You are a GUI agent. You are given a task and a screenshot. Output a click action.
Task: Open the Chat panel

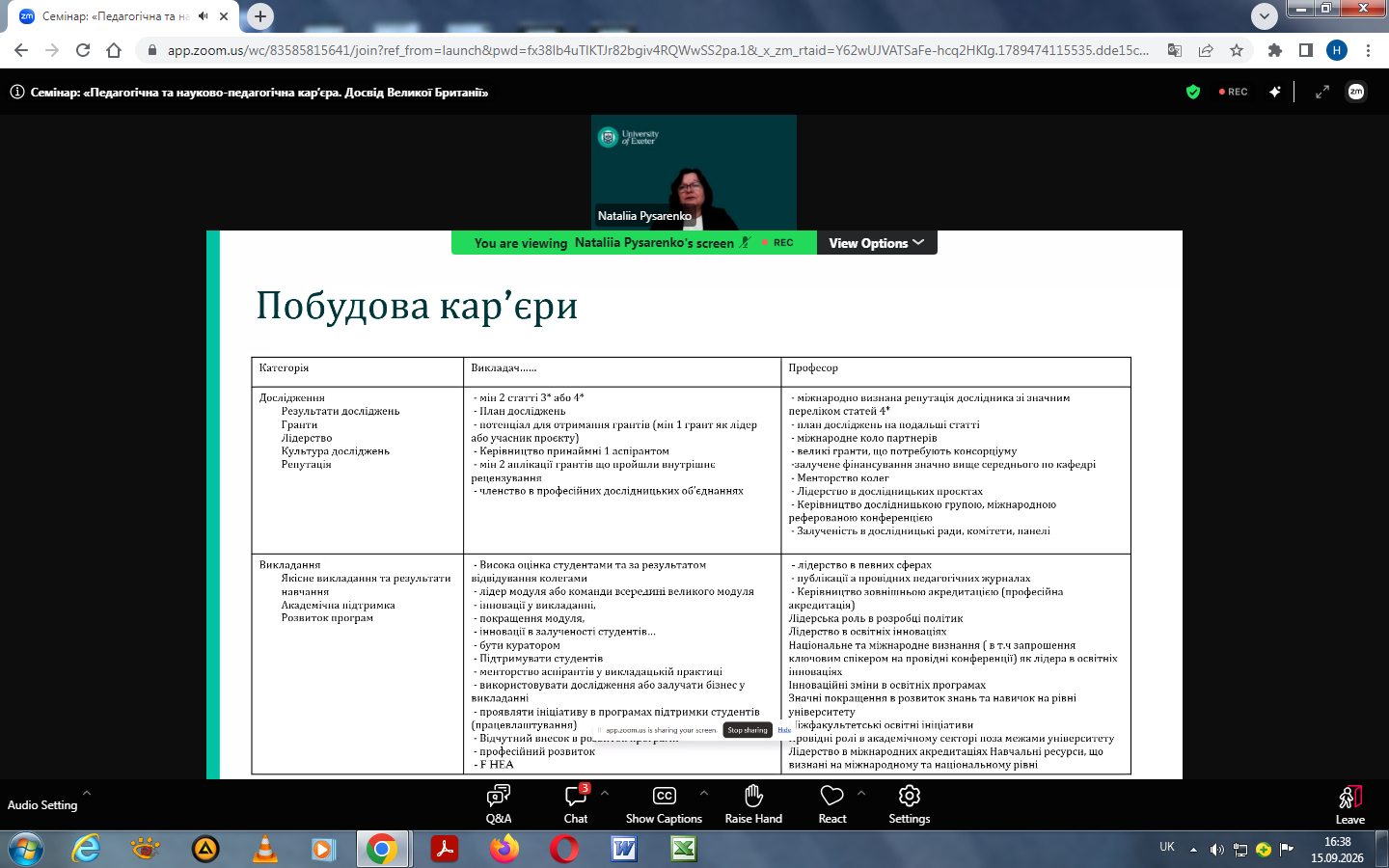576,804
